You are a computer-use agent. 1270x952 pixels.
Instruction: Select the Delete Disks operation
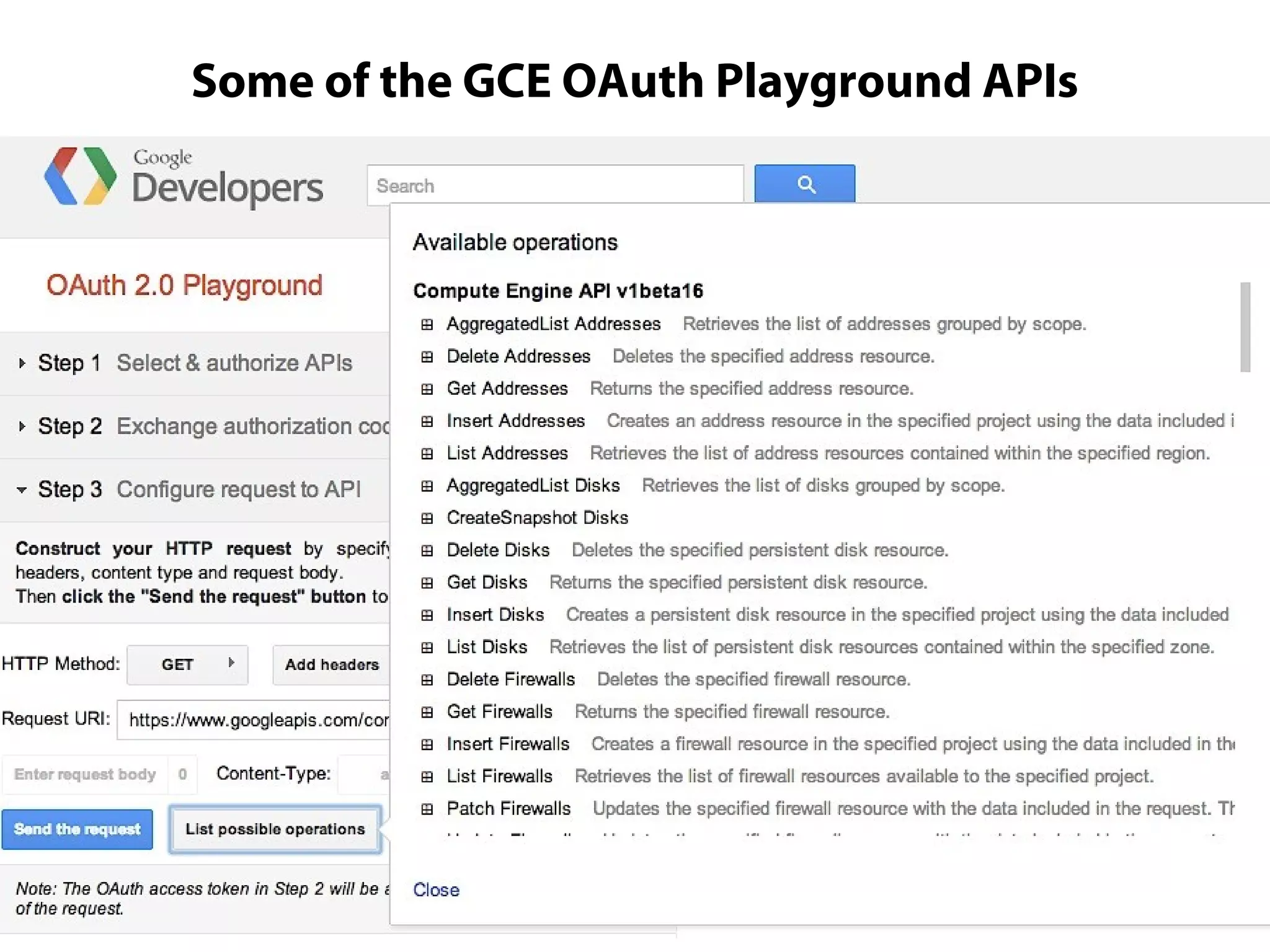[498, 550]
